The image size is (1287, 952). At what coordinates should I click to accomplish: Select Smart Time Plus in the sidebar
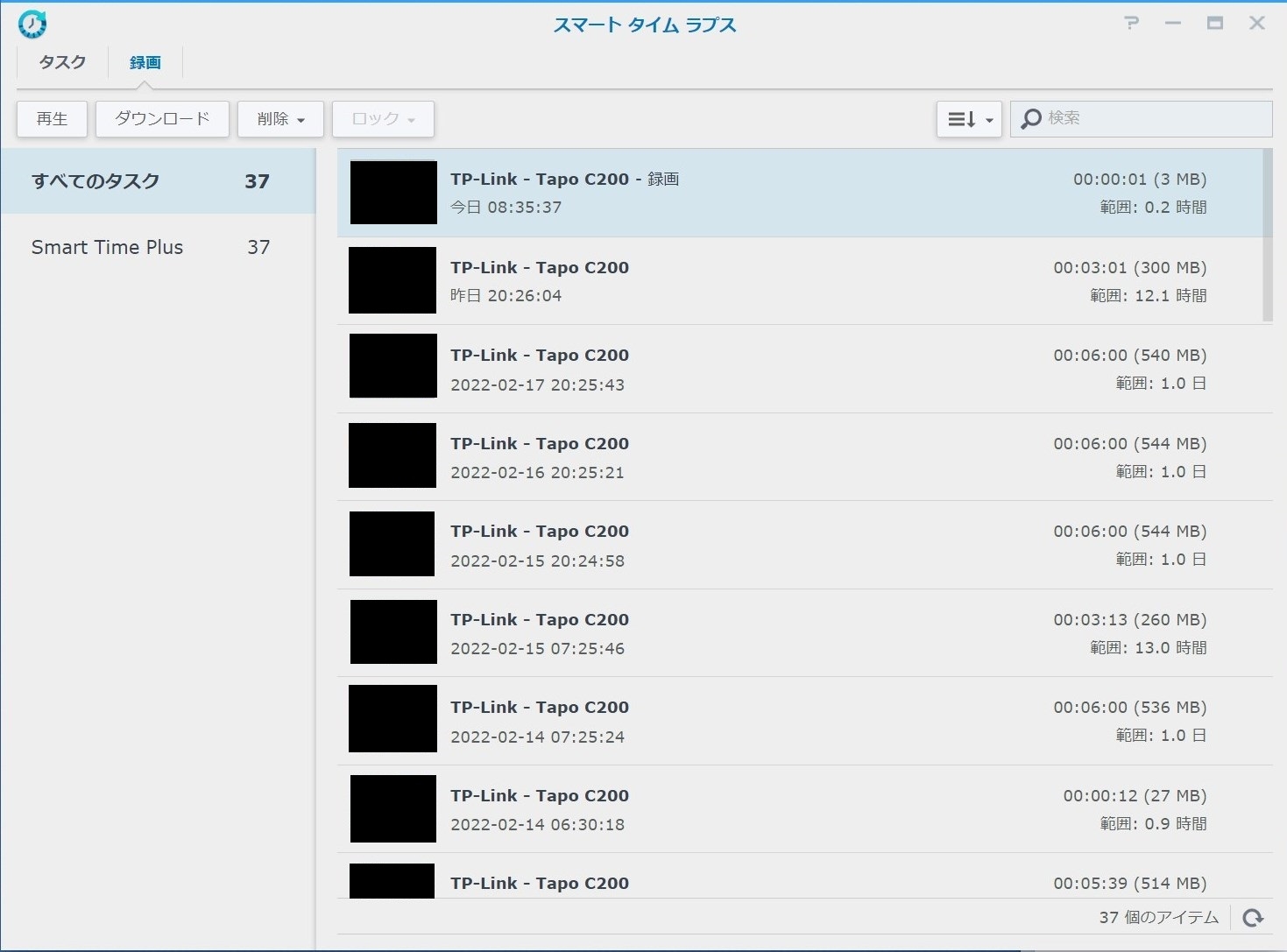(x=159, y=247)
